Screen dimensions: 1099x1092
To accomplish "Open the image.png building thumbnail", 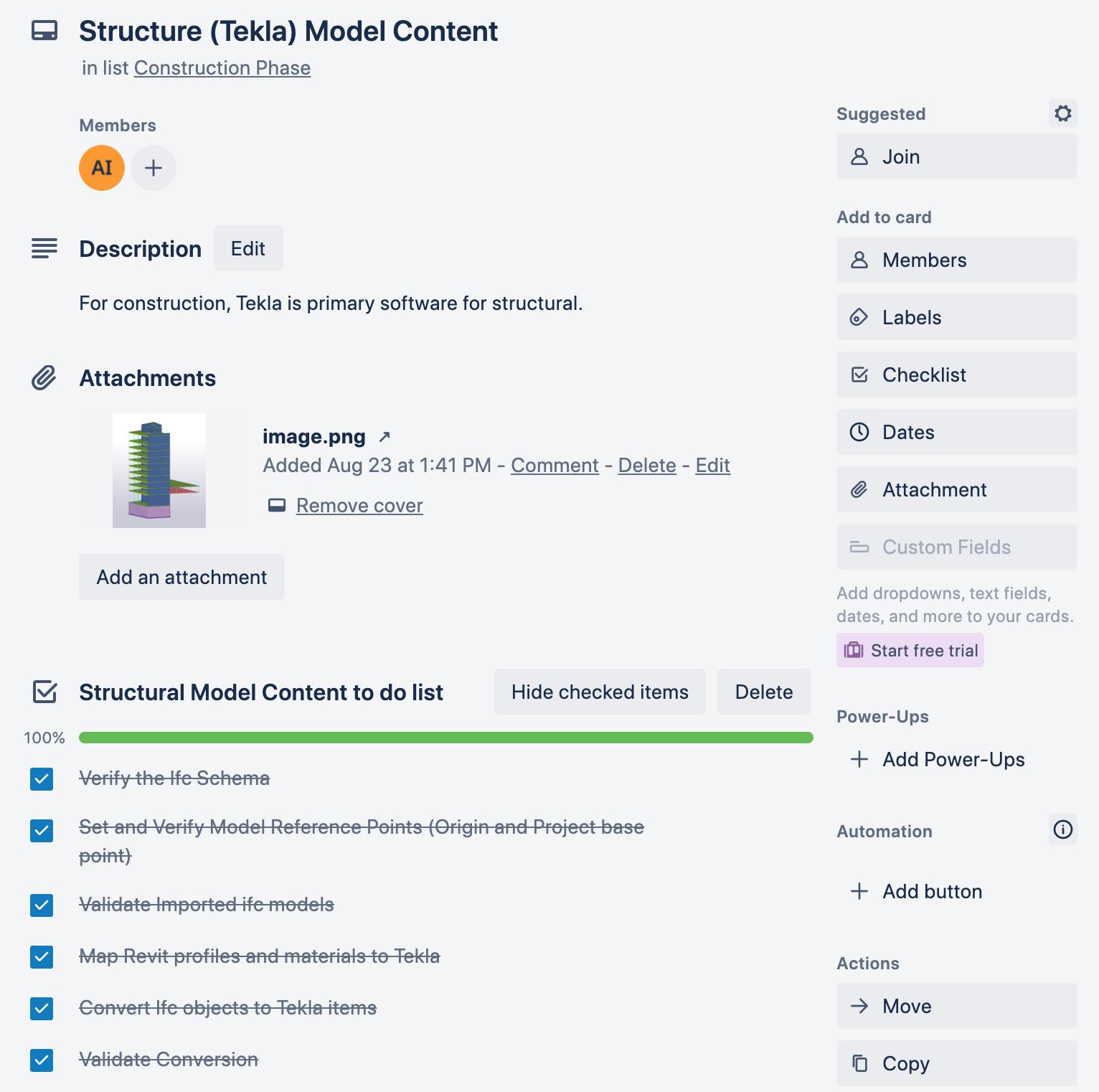I will [x=159, y=471].
